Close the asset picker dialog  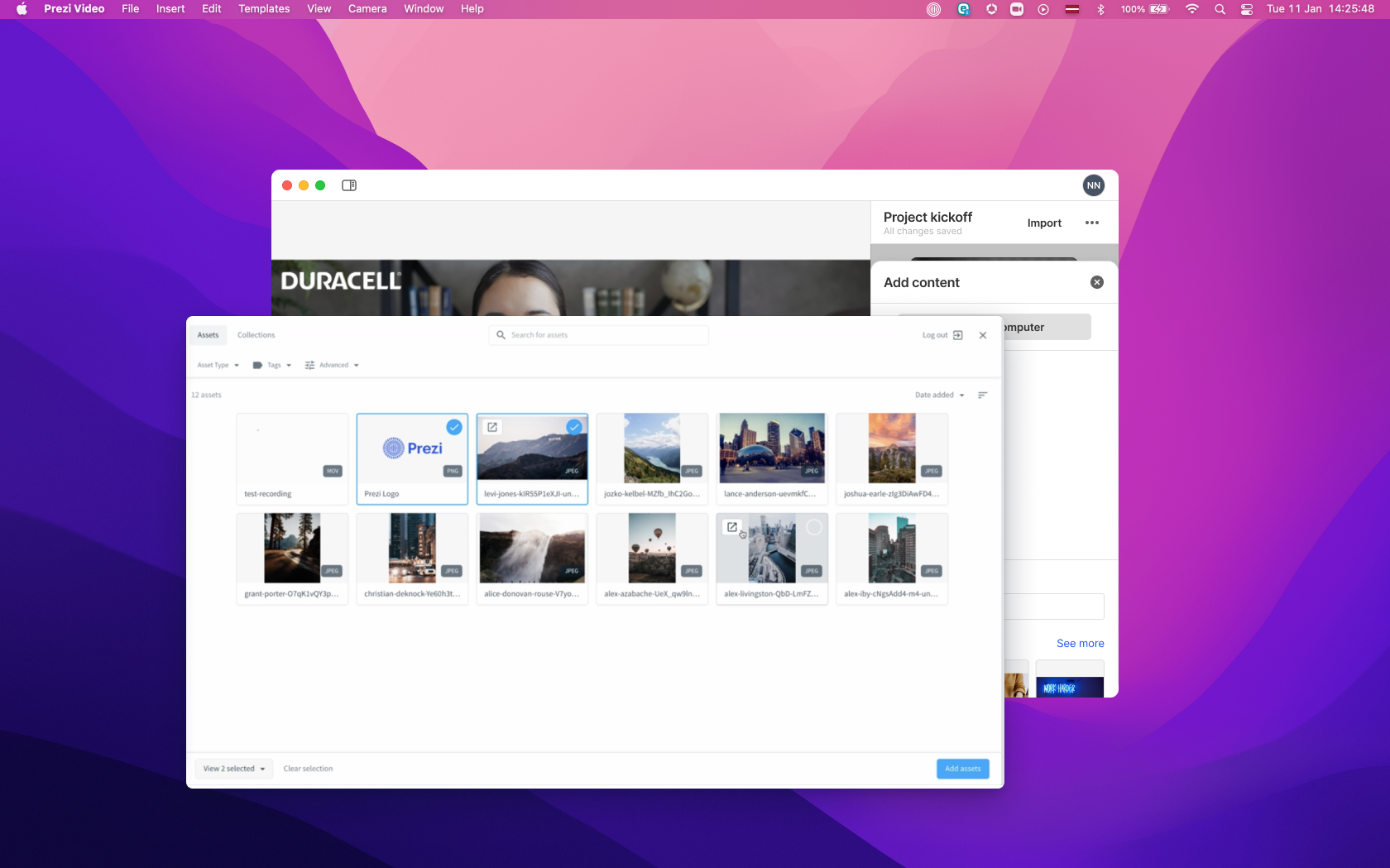point(983,335)
